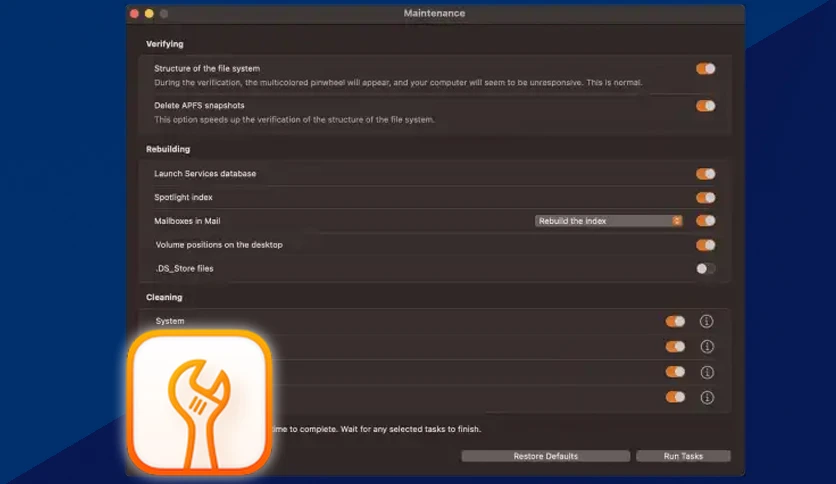Viewport: 836px width, 484px height.
Task: Disable Volume positions on the desktop switch
Action: click(705, 245)
